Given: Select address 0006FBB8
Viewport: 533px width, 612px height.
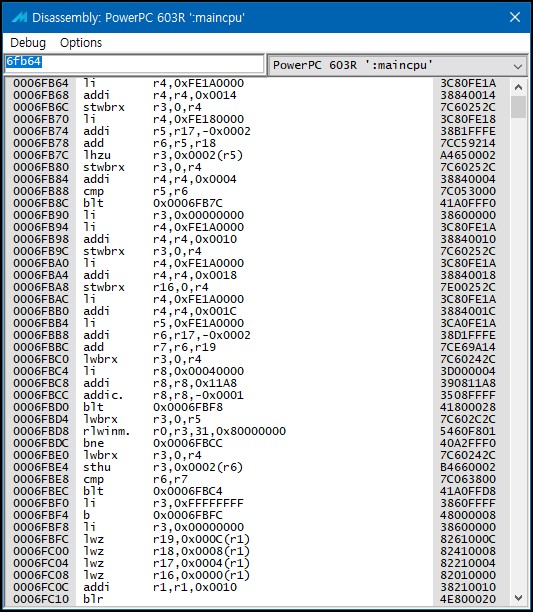Looking at the screenshot, I should pos(41,335).
